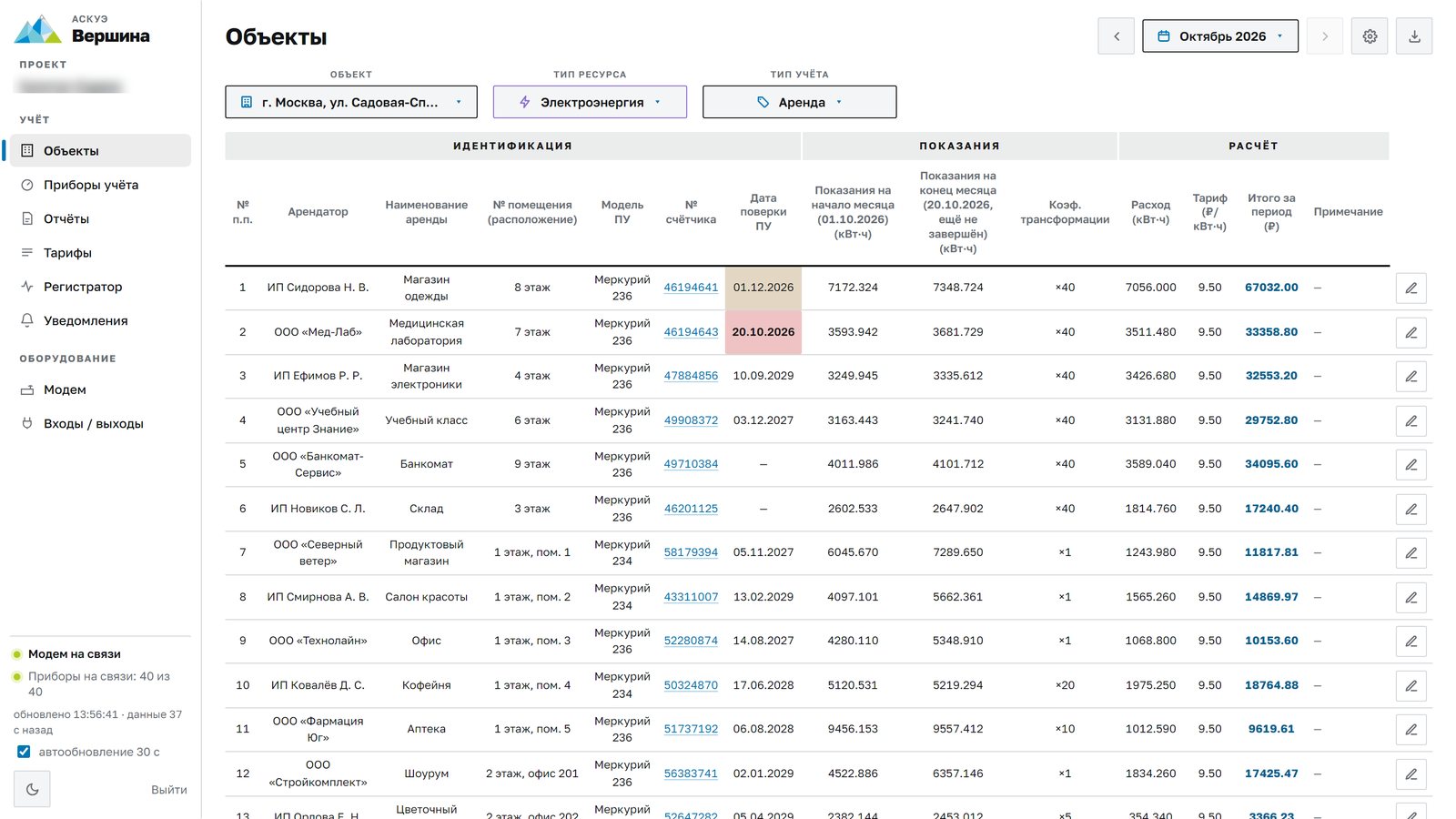
Task: Open Модем equipment page
Action: (x=100, y=389)
